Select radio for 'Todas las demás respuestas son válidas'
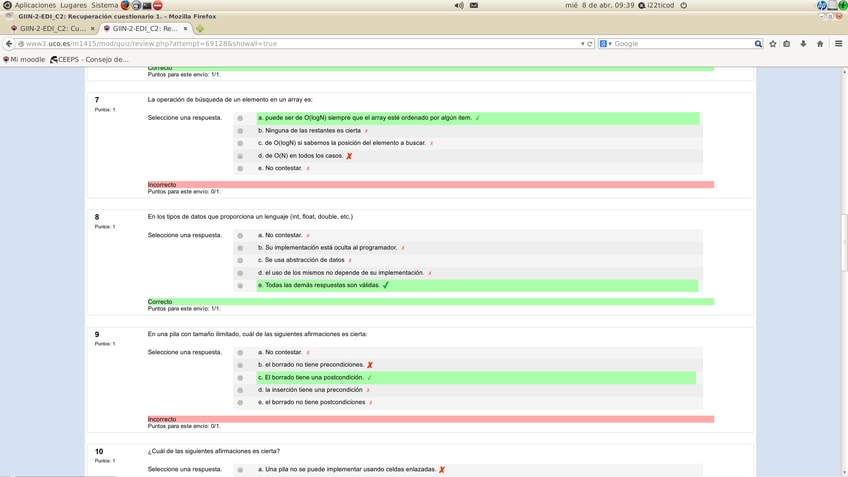The width and height of the screenshot is (848, 477). pyautogui.click(x=240, y=286)
